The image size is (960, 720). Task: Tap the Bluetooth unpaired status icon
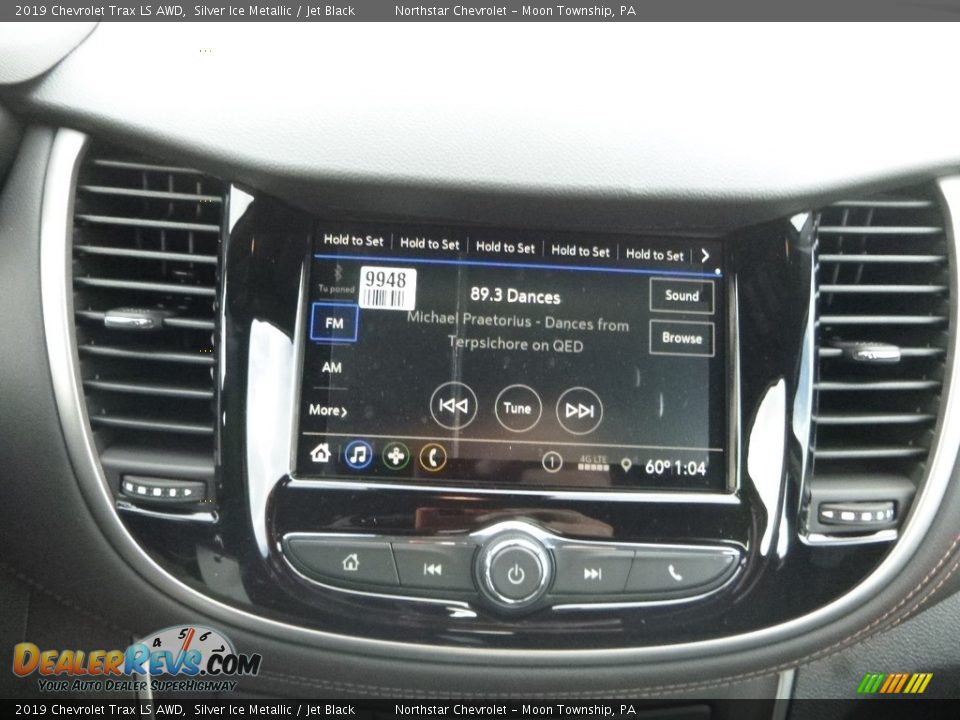tap(337, 276)
